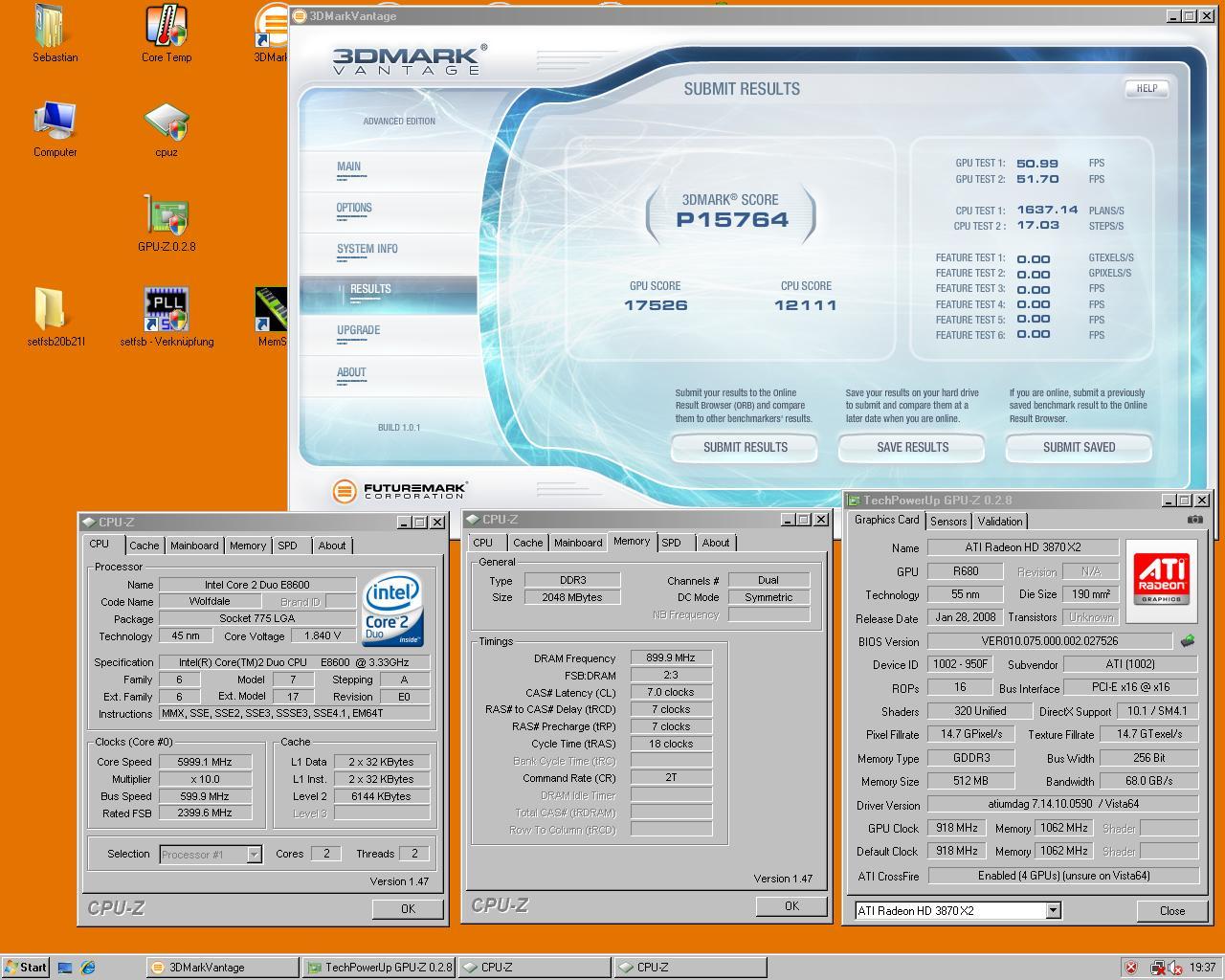1225x980 pixels.
Task: Click the GPU-Z title bar icon
Action: point(853,501)
